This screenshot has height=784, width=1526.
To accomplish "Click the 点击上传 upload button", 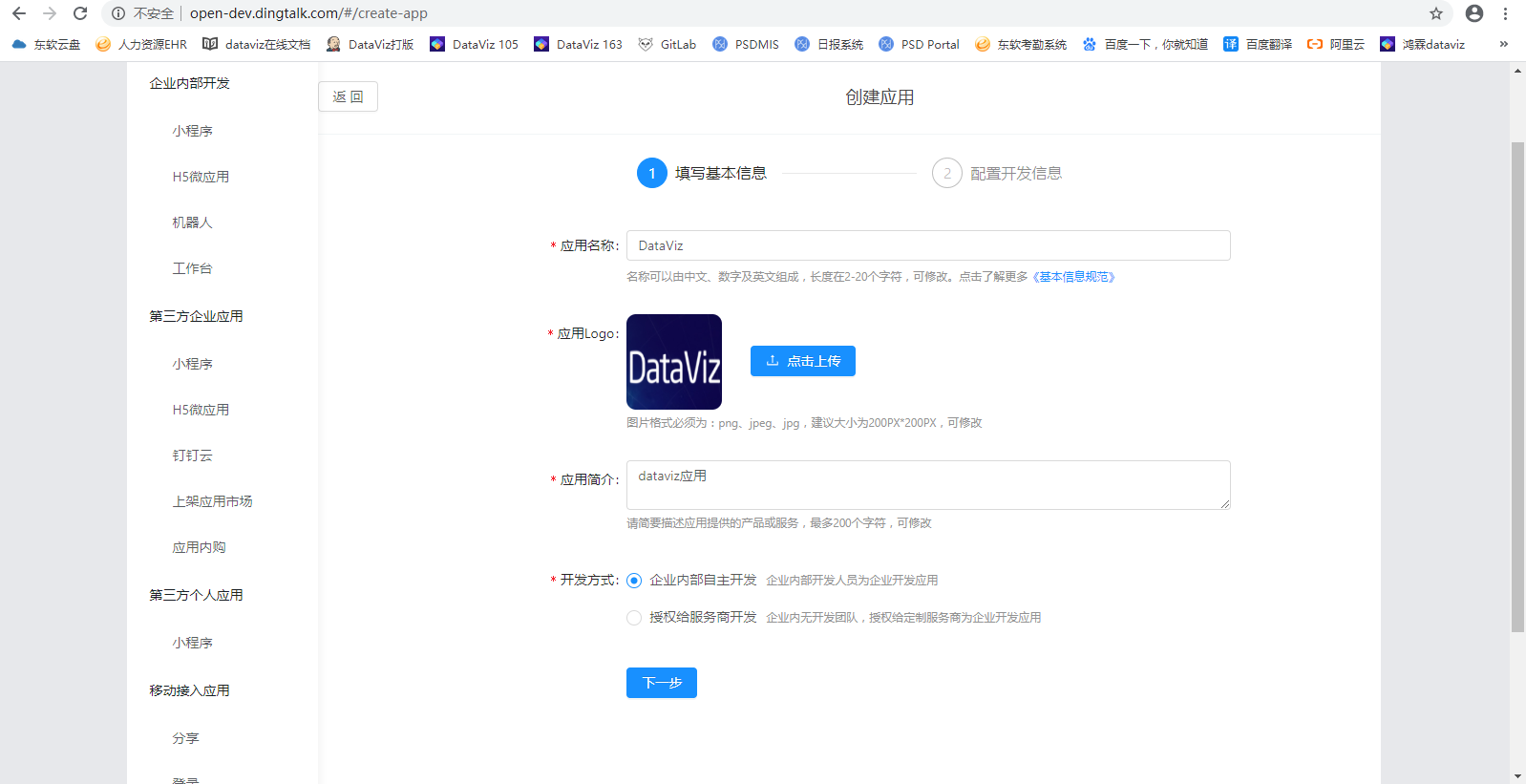I will 803,361.
